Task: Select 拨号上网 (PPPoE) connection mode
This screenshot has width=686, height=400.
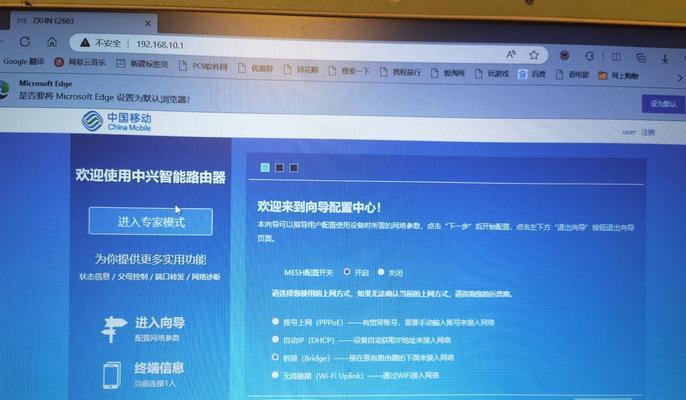Action: (x=275, y=322)
